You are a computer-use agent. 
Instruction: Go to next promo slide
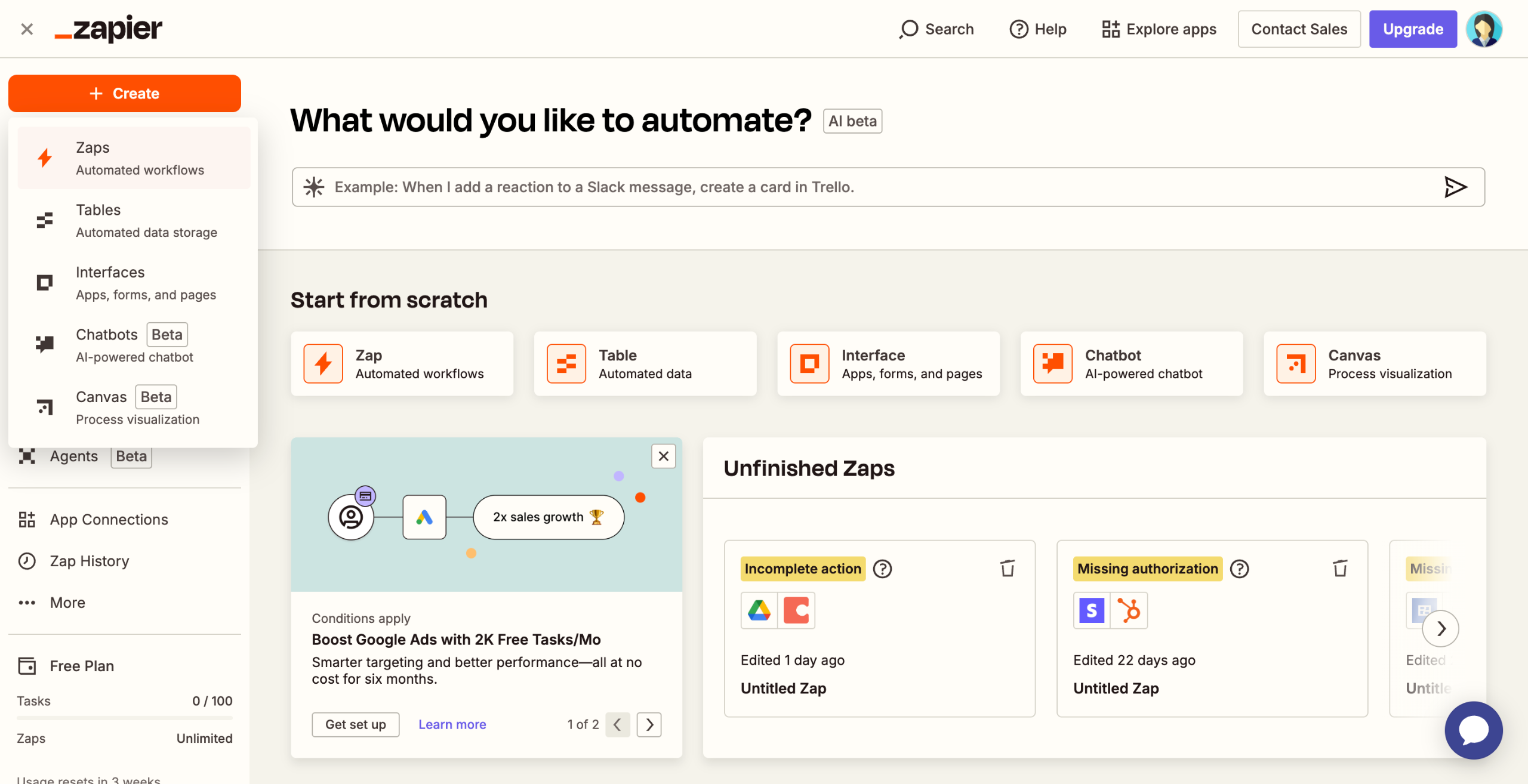pyautogui.click(x=649, y=724)
